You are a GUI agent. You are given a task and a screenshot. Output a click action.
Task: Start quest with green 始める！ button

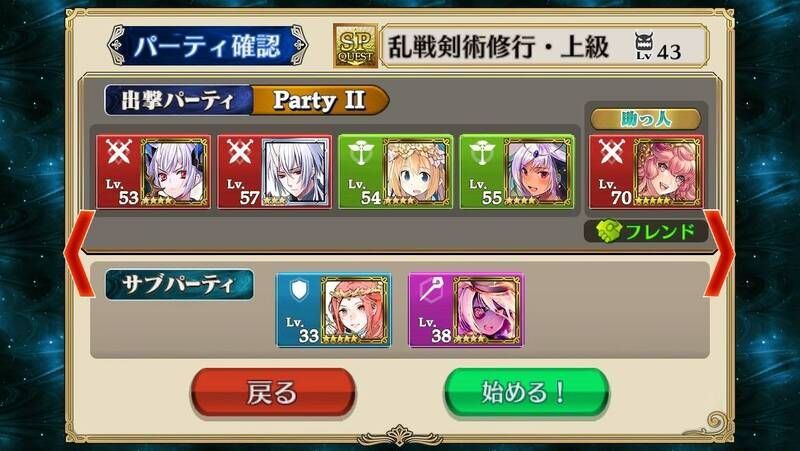click(x=526, y=393)
